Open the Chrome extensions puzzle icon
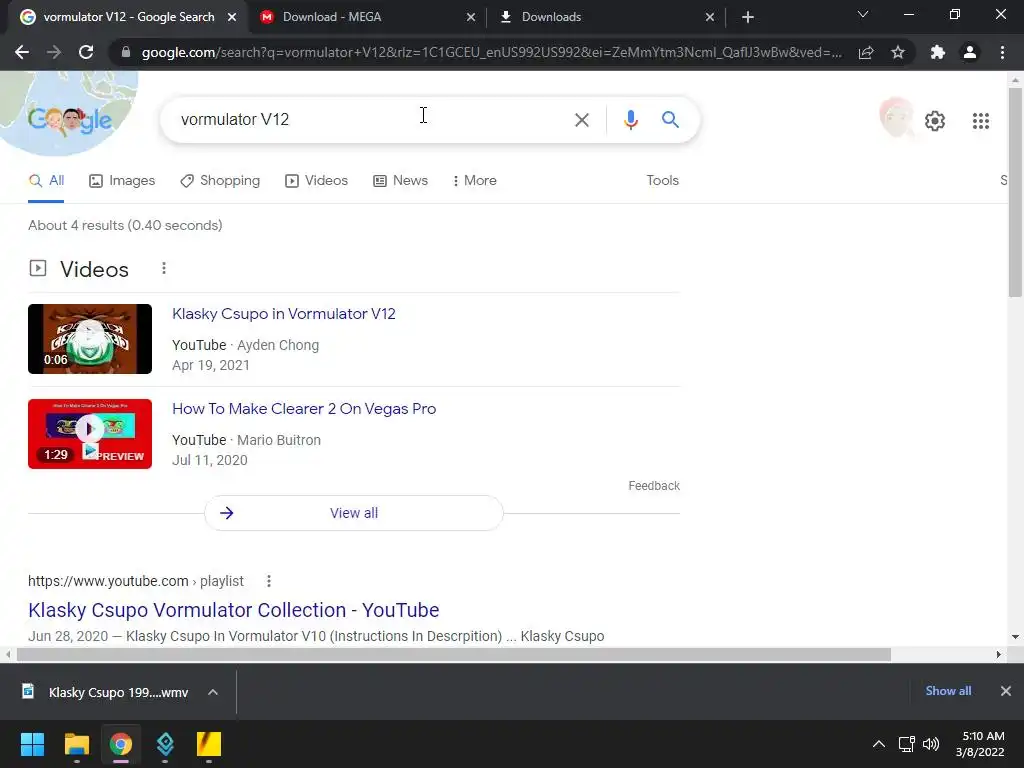 938,52
